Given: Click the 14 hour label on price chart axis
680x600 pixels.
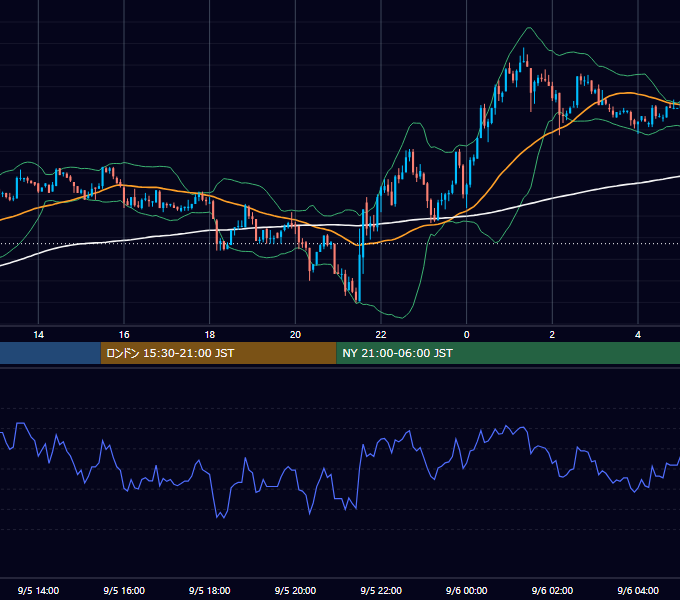Looking at the screenshot, I should point(39,335).
